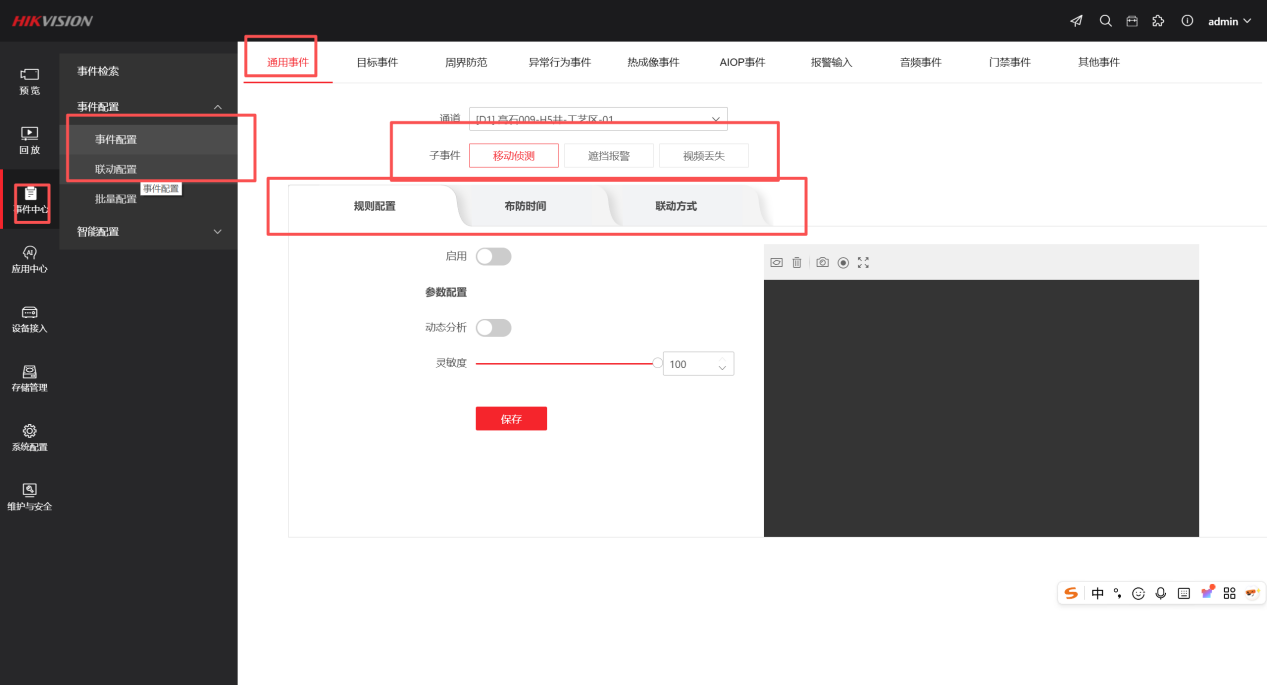
Task: Select the 遮挡报警 sub-event option
Action: click(x=609, y=156)
